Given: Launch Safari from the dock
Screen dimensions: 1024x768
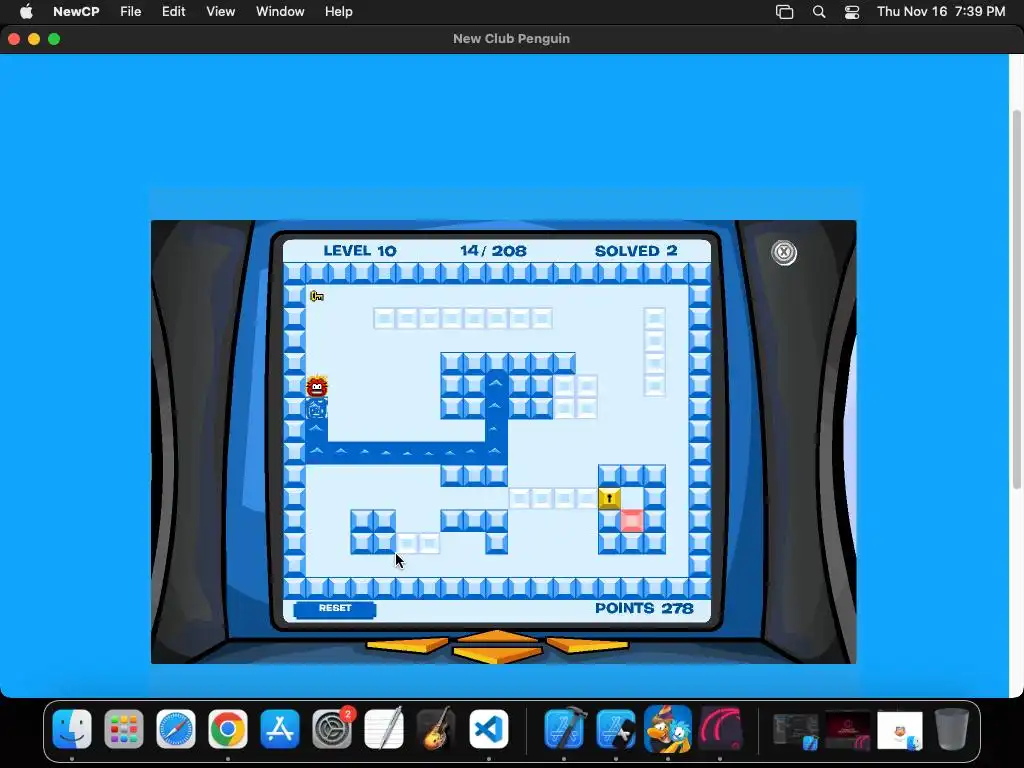Looking at the screenshot, I should (176, 729).
